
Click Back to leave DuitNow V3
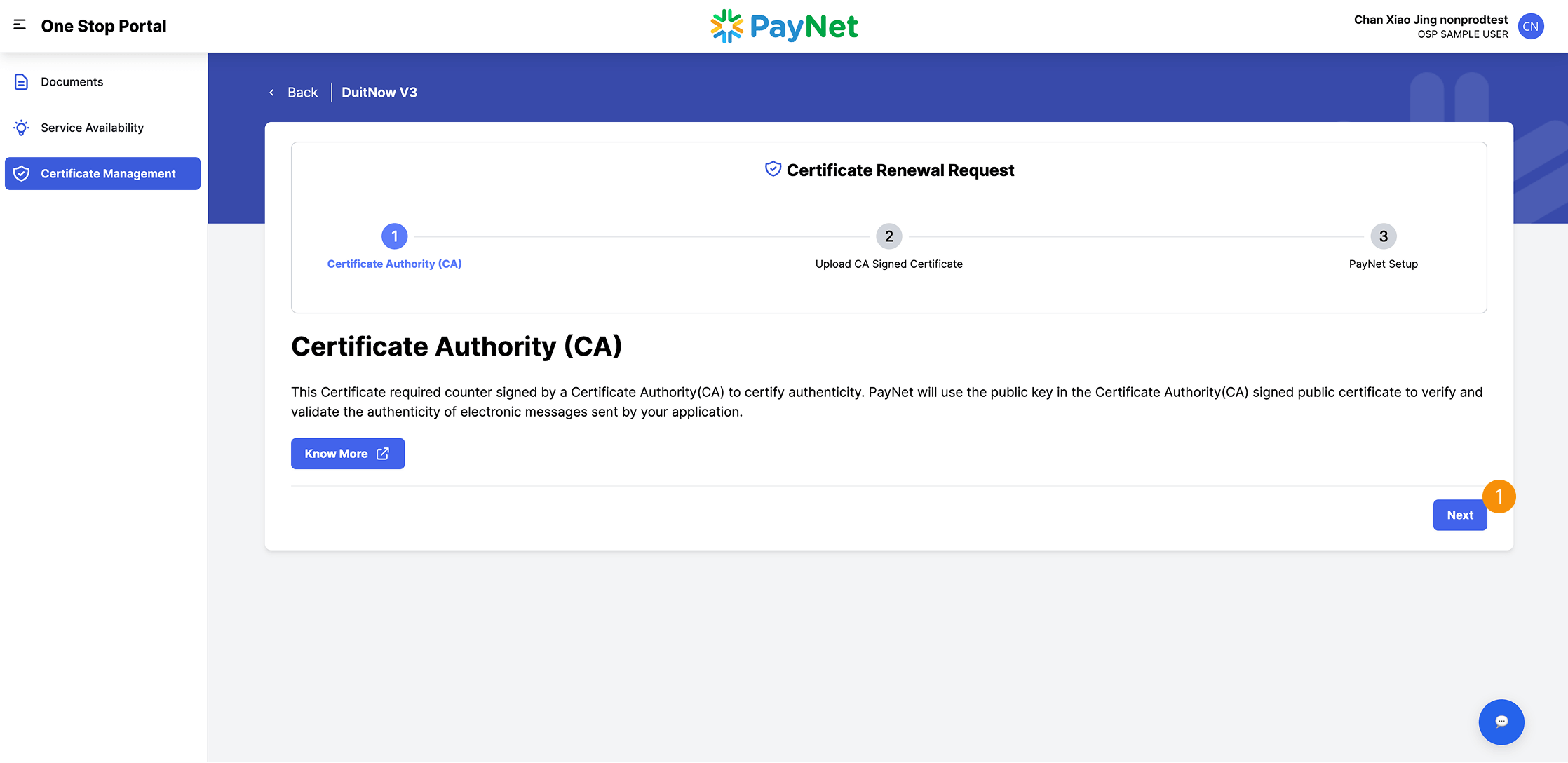(x=302, y=92)
